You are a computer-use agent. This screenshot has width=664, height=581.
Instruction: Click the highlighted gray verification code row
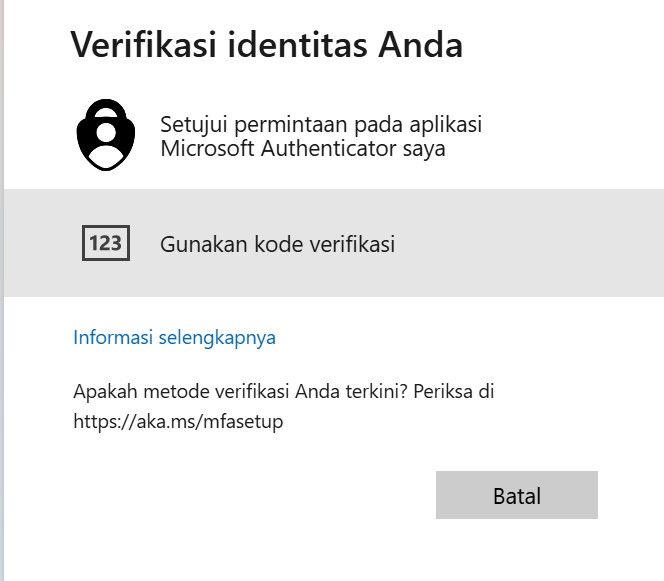pos(334,243)
